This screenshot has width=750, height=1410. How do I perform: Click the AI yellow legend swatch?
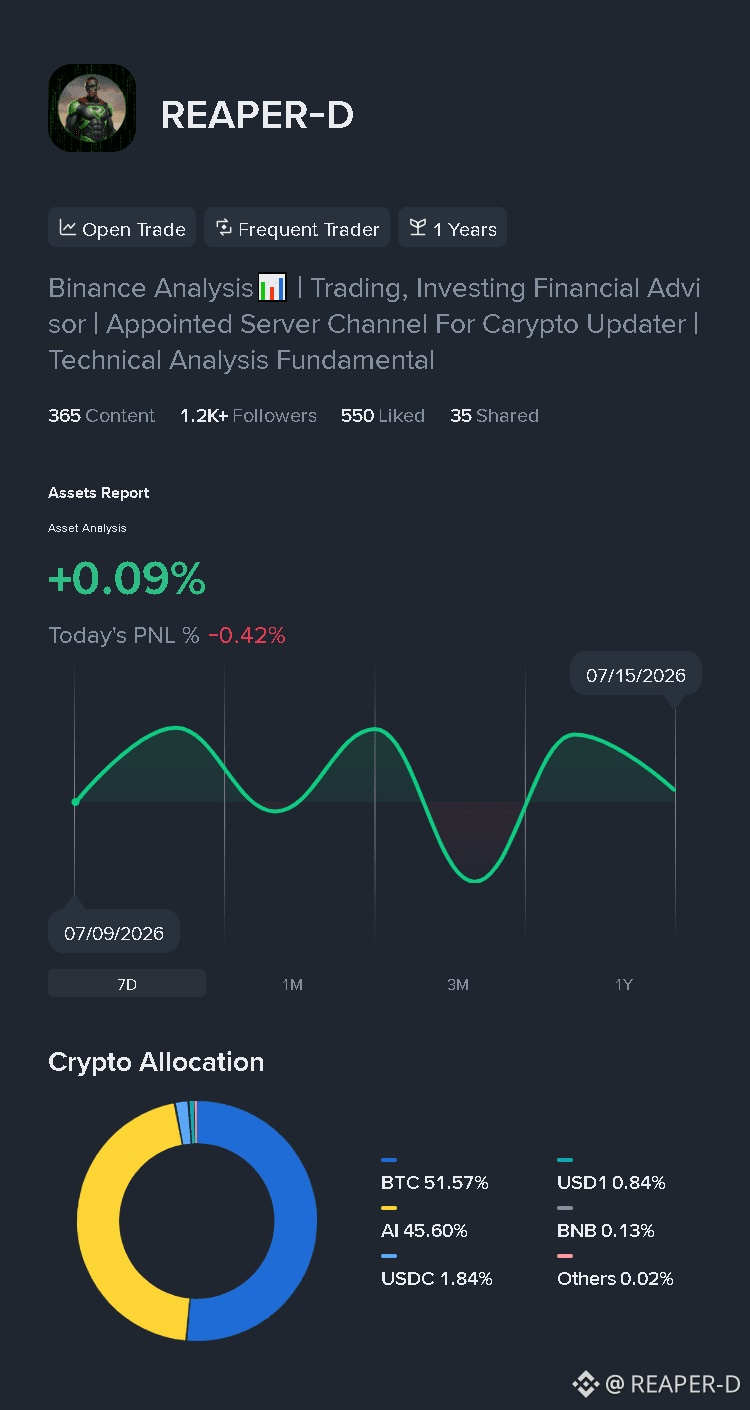[389, 1208]
